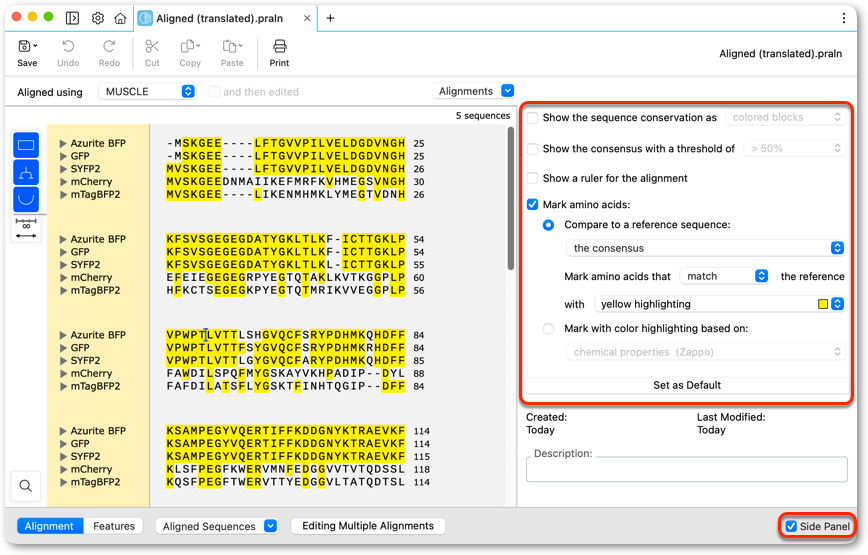Viewport: 868px width, 555px height.
Task: Go to the home icon
Action: (x=120, y=18)
